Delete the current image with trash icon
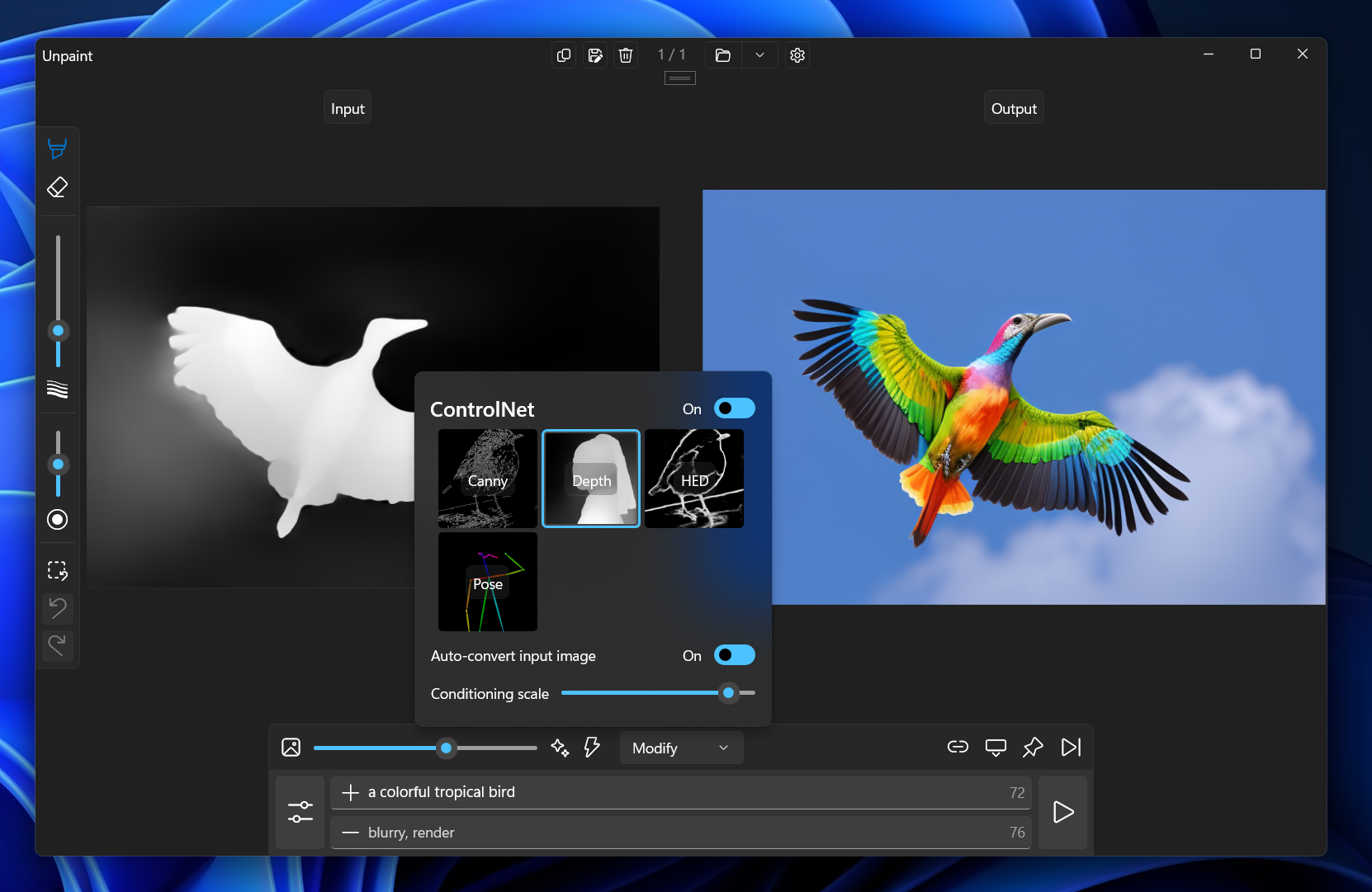The height and width of the screenshot is (892, 1372). pos(626,55)
